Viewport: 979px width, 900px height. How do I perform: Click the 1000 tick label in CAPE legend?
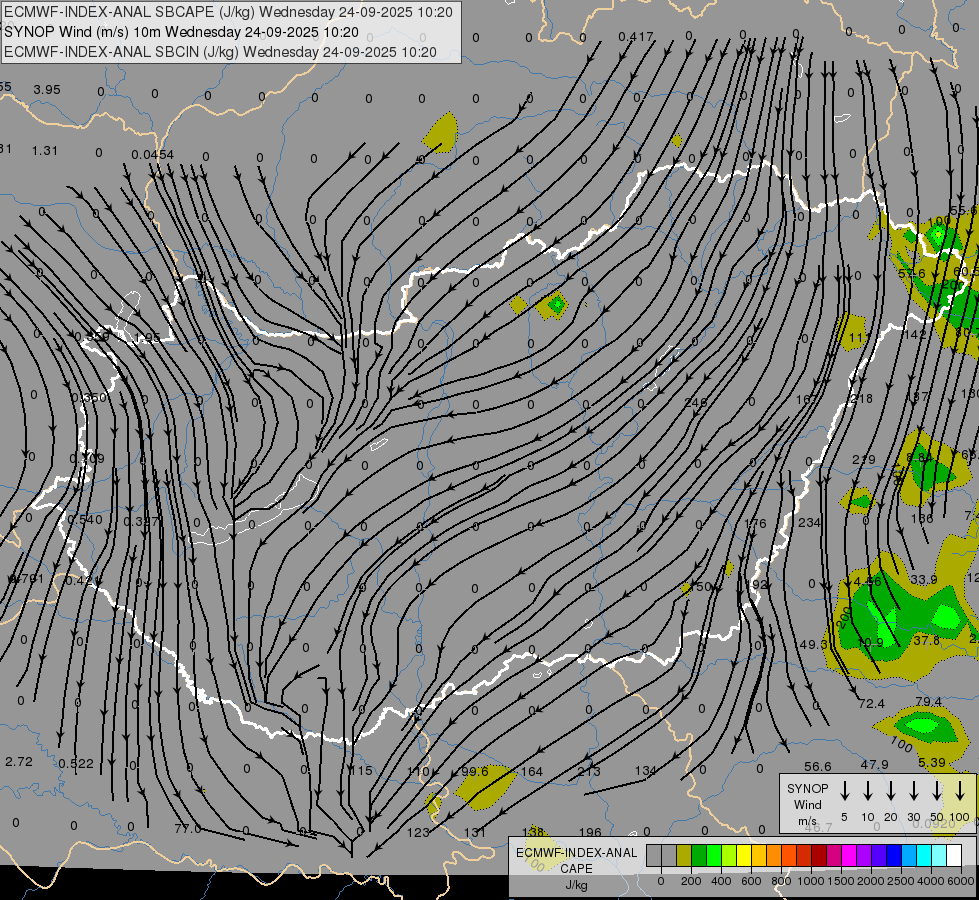(810, 881)
